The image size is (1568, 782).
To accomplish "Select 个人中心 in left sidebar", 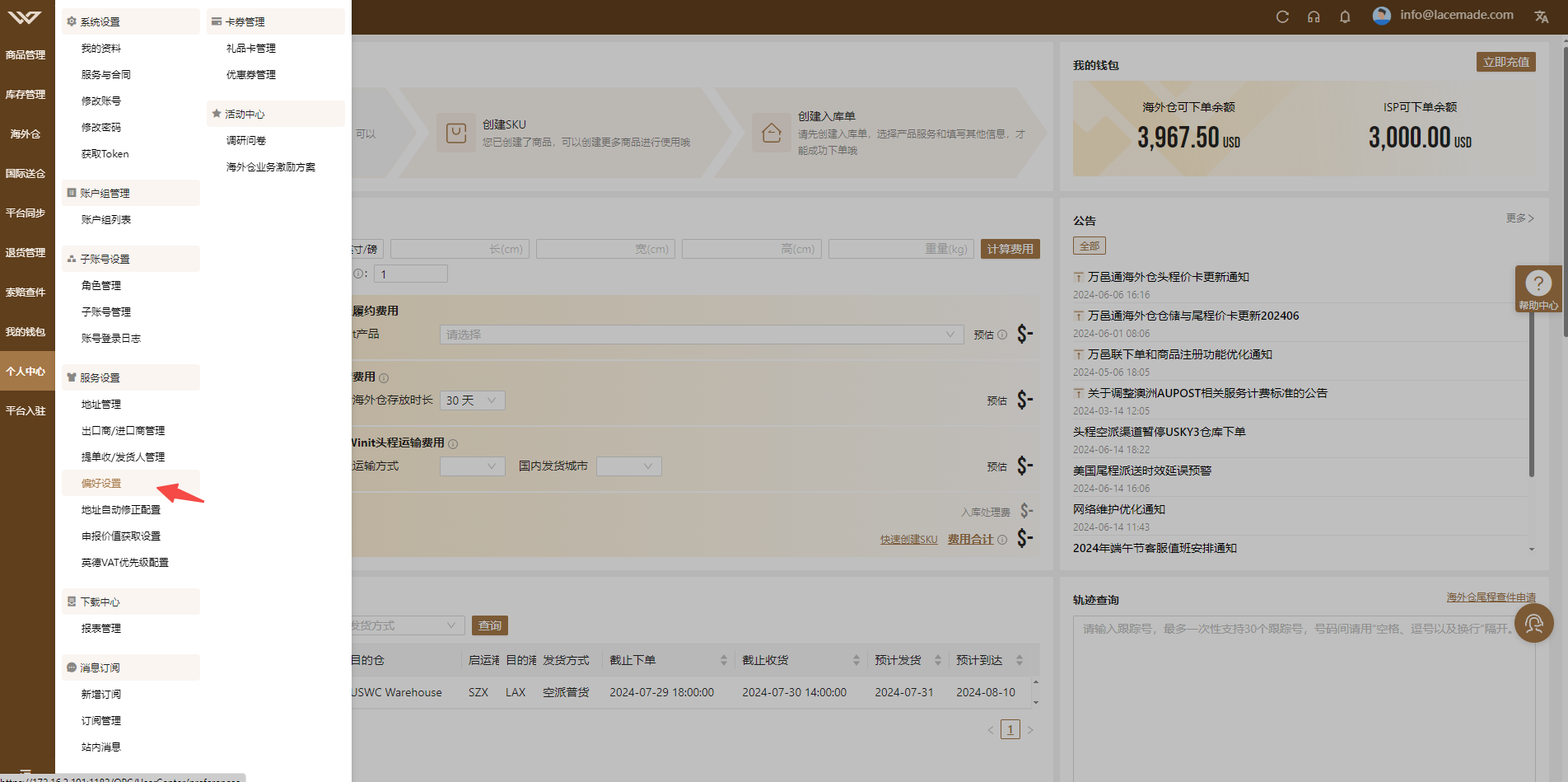I will (x=26, y=372).
